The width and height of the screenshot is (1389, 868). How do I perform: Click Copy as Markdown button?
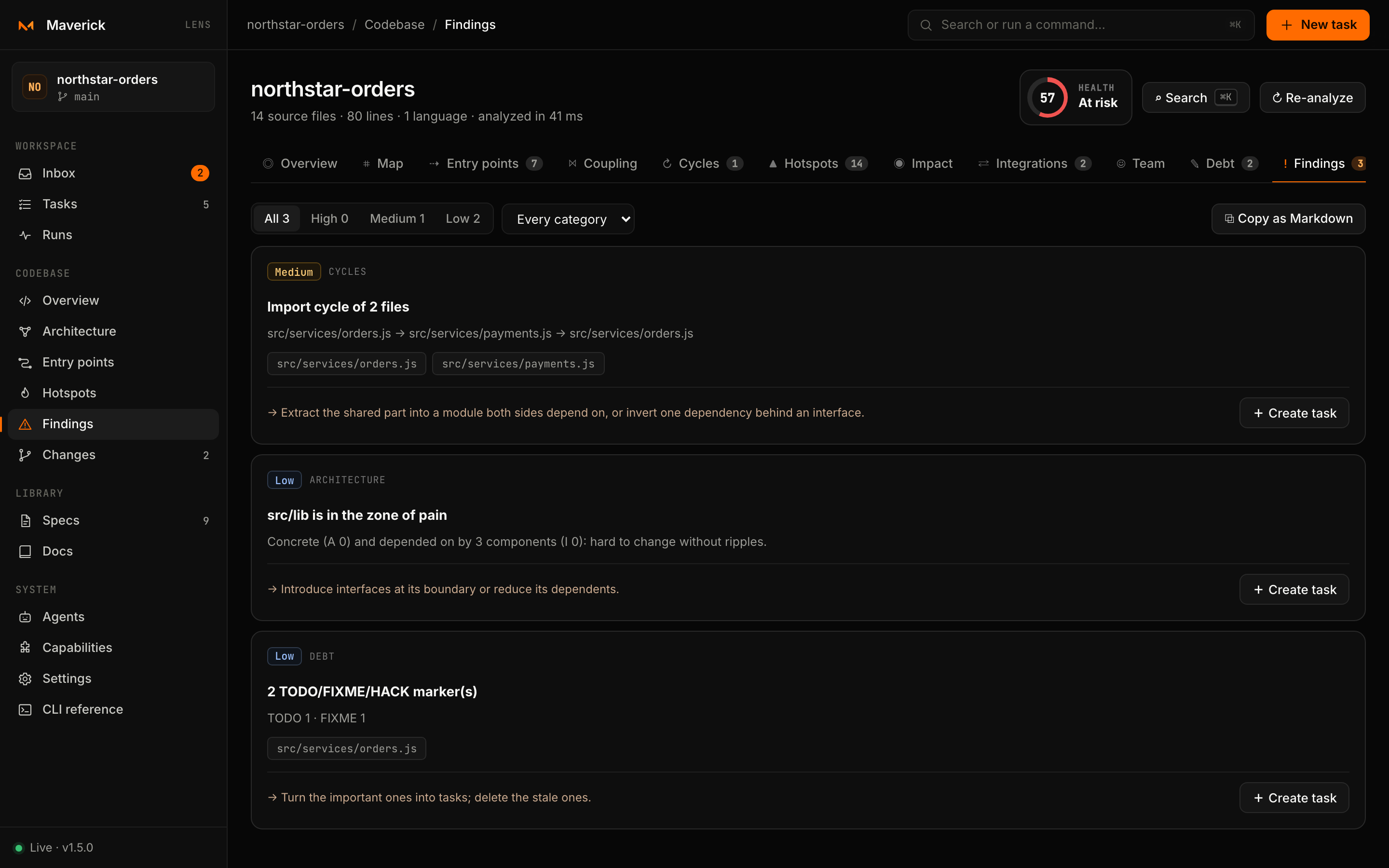click(1288, 219)
